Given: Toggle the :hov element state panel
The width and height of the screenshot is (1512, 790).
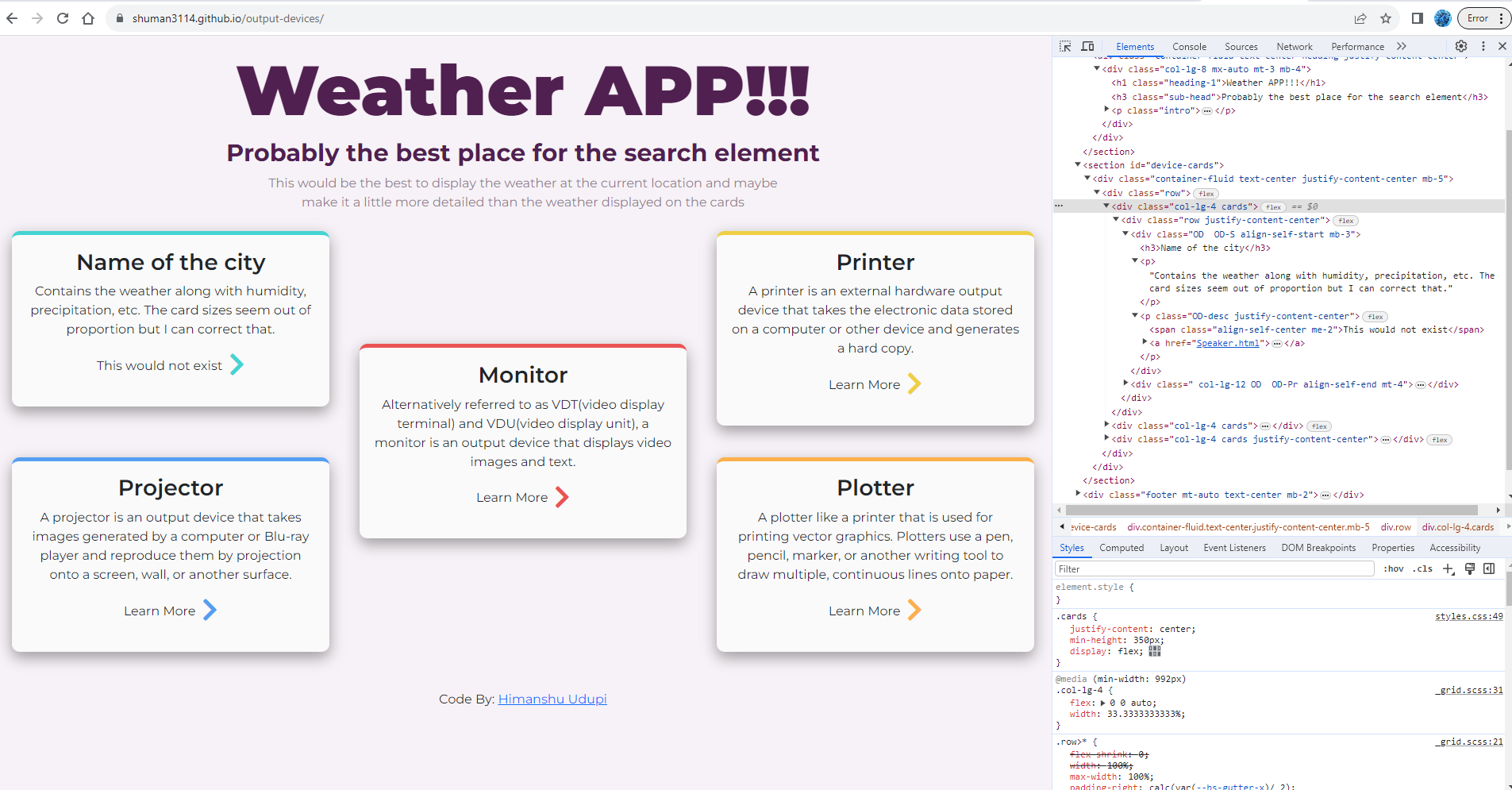Looking at the screenshot, I should click(x=1394, y=568).
